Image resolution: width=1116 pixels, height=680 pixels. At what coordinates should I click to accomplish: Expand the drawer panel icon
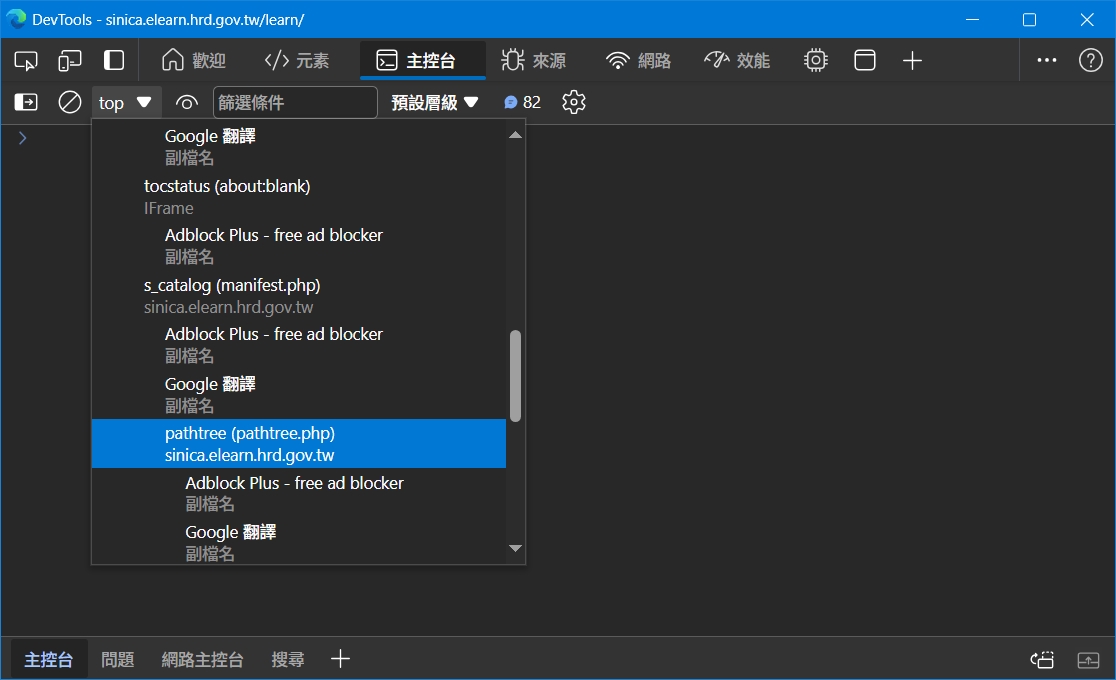coord(1088,660)
